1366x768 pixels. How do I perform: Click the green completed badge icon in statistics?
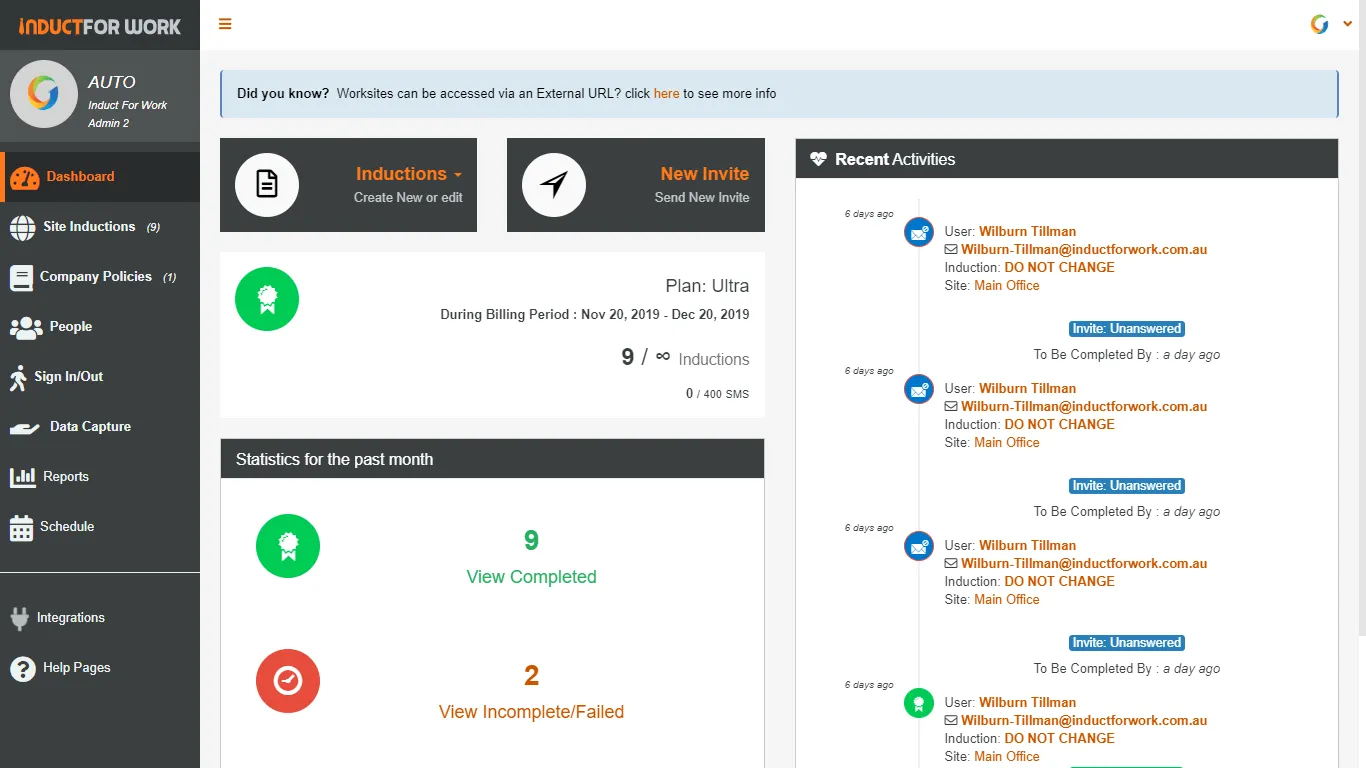pyautogui.click(x=288, y=546)
